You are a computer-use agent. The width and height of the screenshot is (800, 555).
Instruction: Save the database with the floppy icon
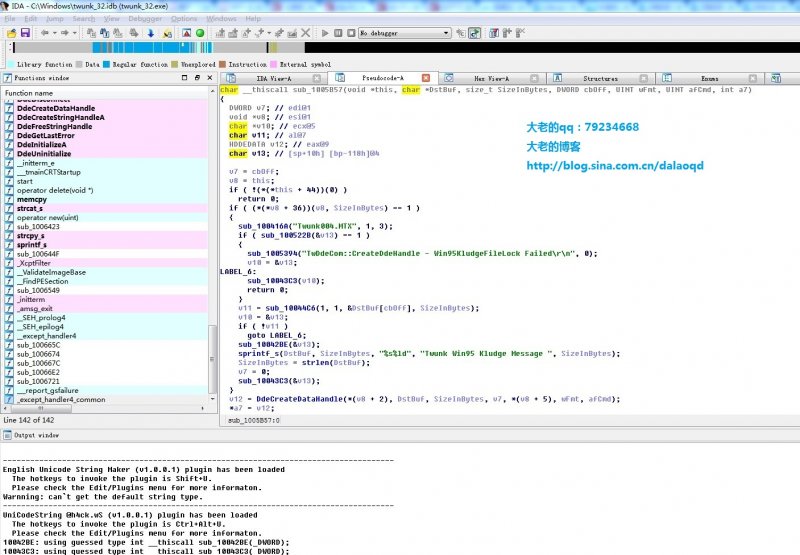tap(24, 33)
